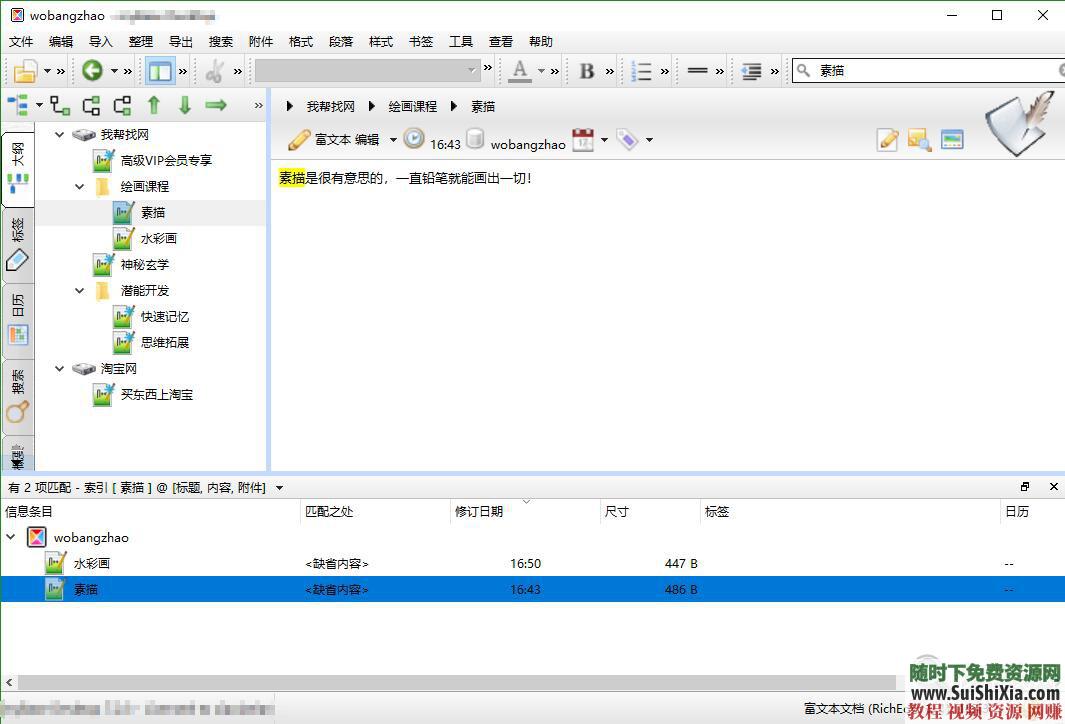
Task: Toggle the outline pane layout button
Action: tap(159, 71)
